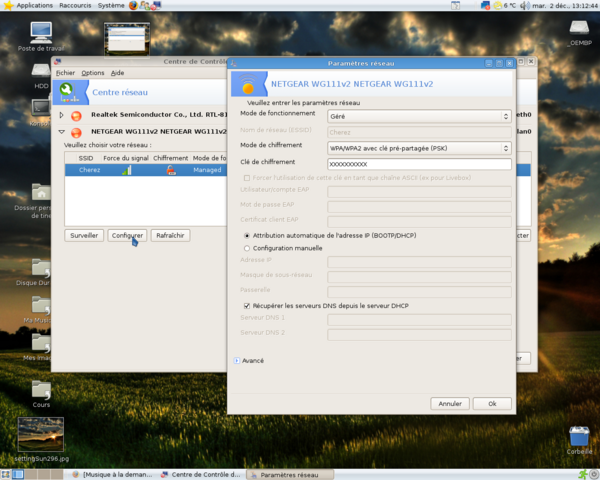This screenshot has width=600, height=480.
Task: Click the Rafraîchir button
Action: (x=170, y=235)
